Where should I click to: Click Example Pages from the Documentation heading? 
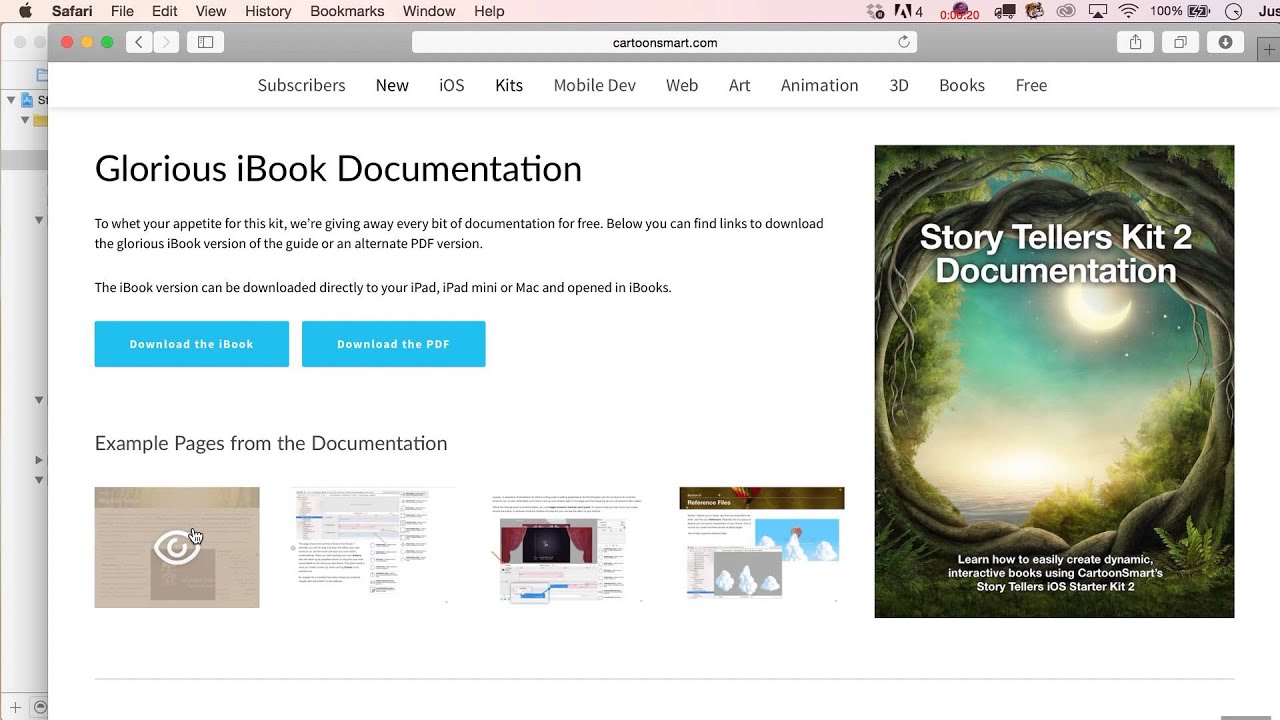(x=271, y=443)
